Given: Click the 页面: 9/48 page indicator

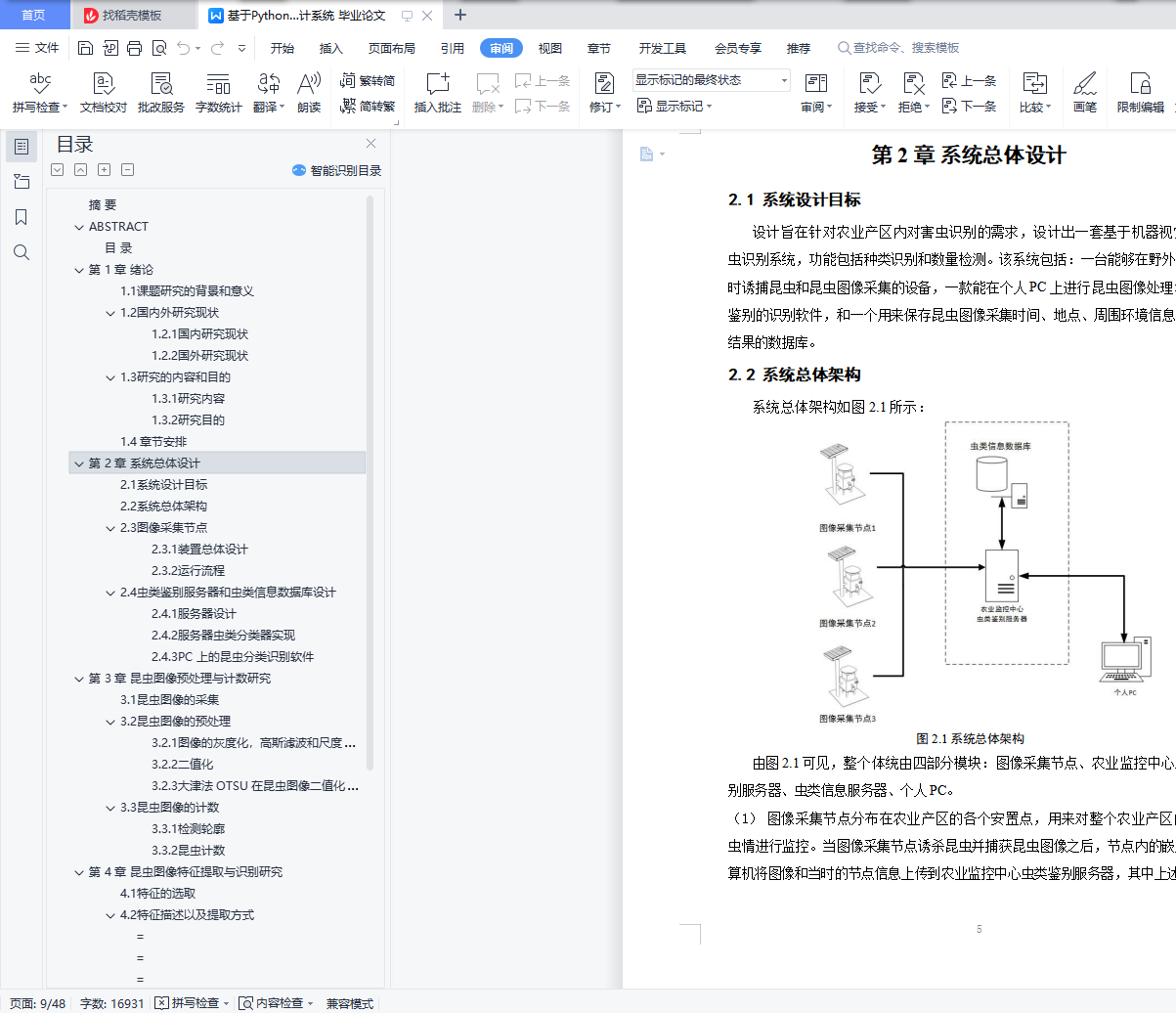Looking at the screenshot, I should pyautogui.click(x=38, y=1003).
